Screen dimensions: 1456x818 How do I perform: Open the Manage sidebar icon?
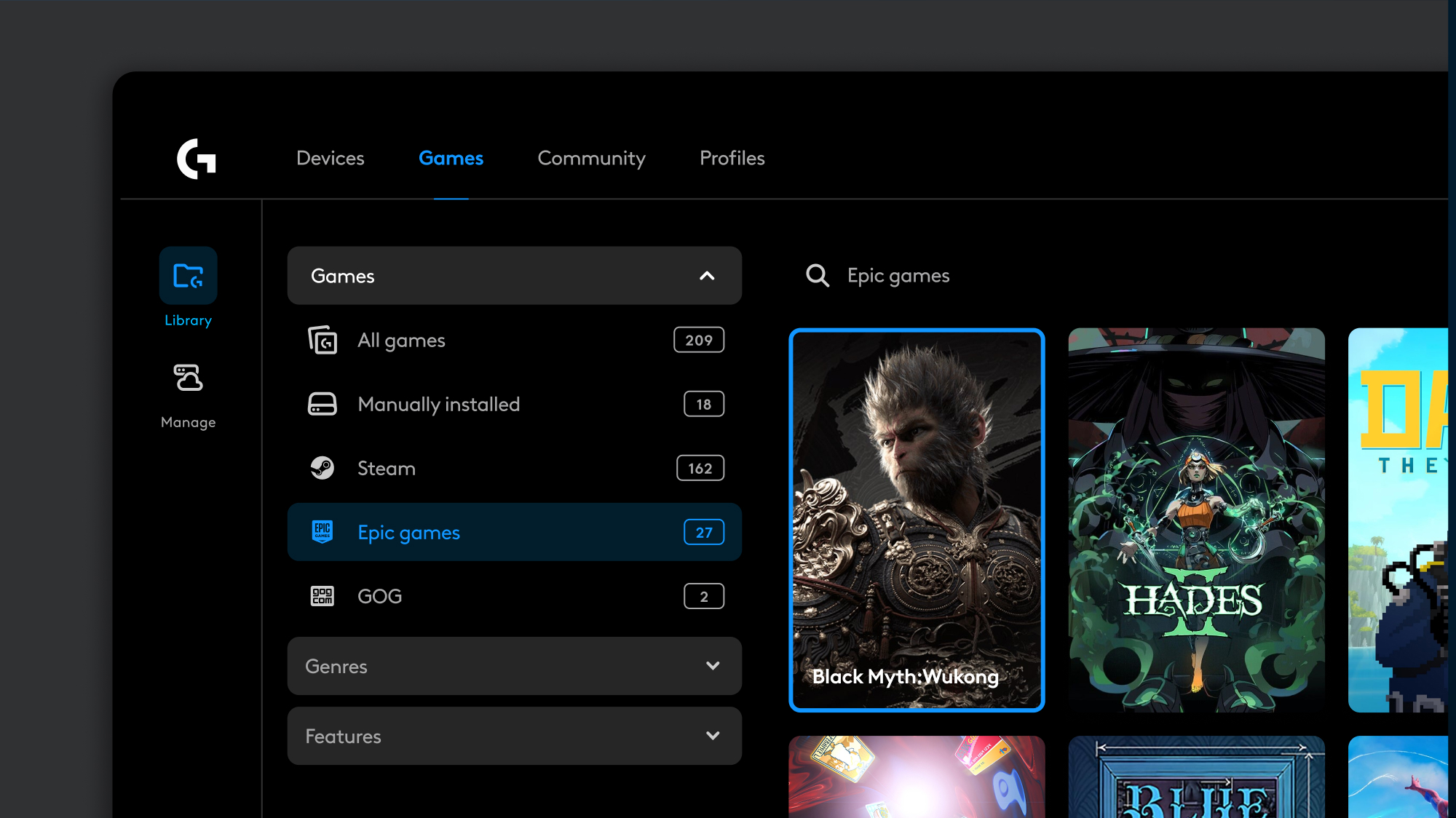189,378
